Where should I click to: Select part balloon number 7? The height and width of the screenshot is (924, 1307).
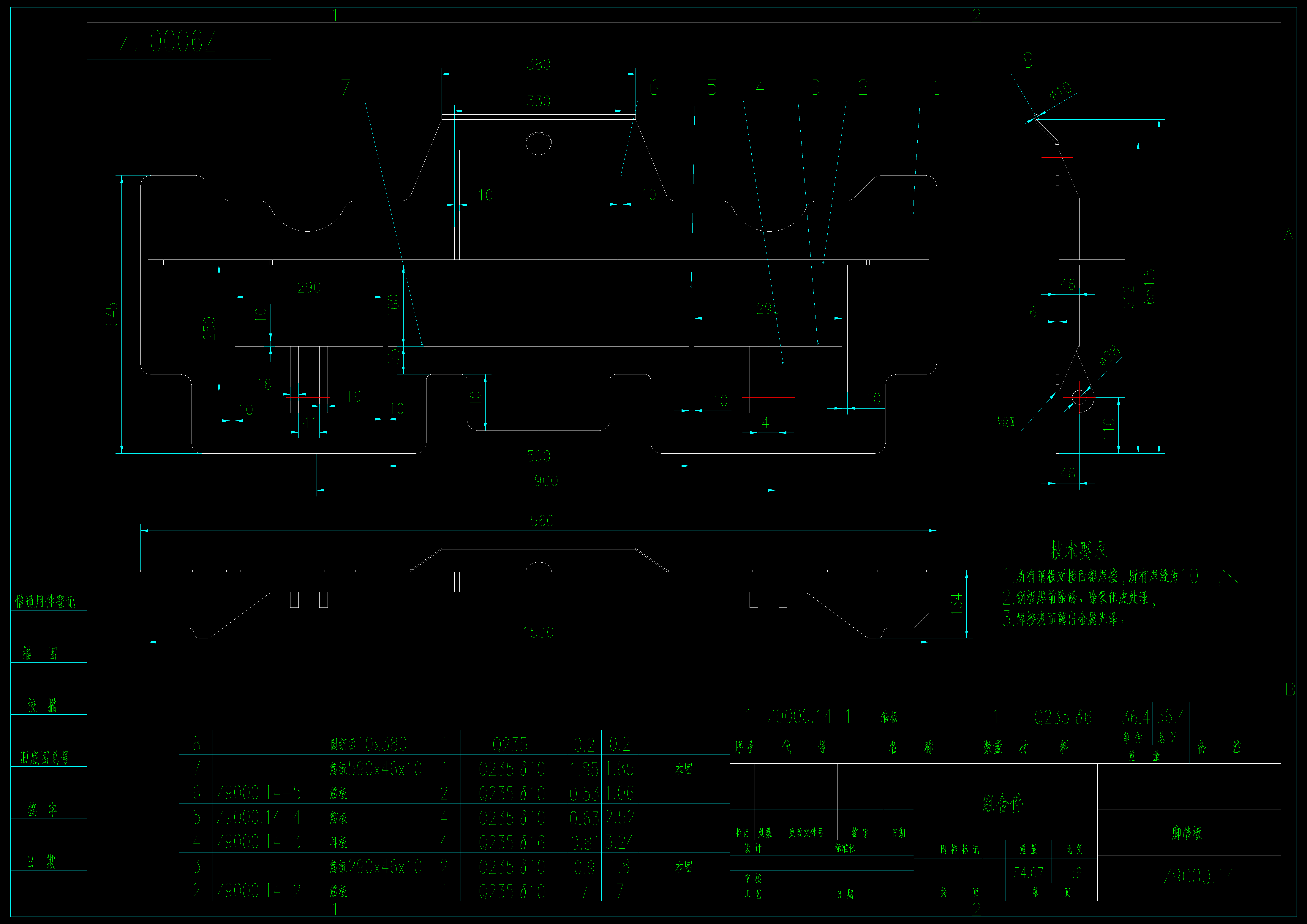point(346,87)
